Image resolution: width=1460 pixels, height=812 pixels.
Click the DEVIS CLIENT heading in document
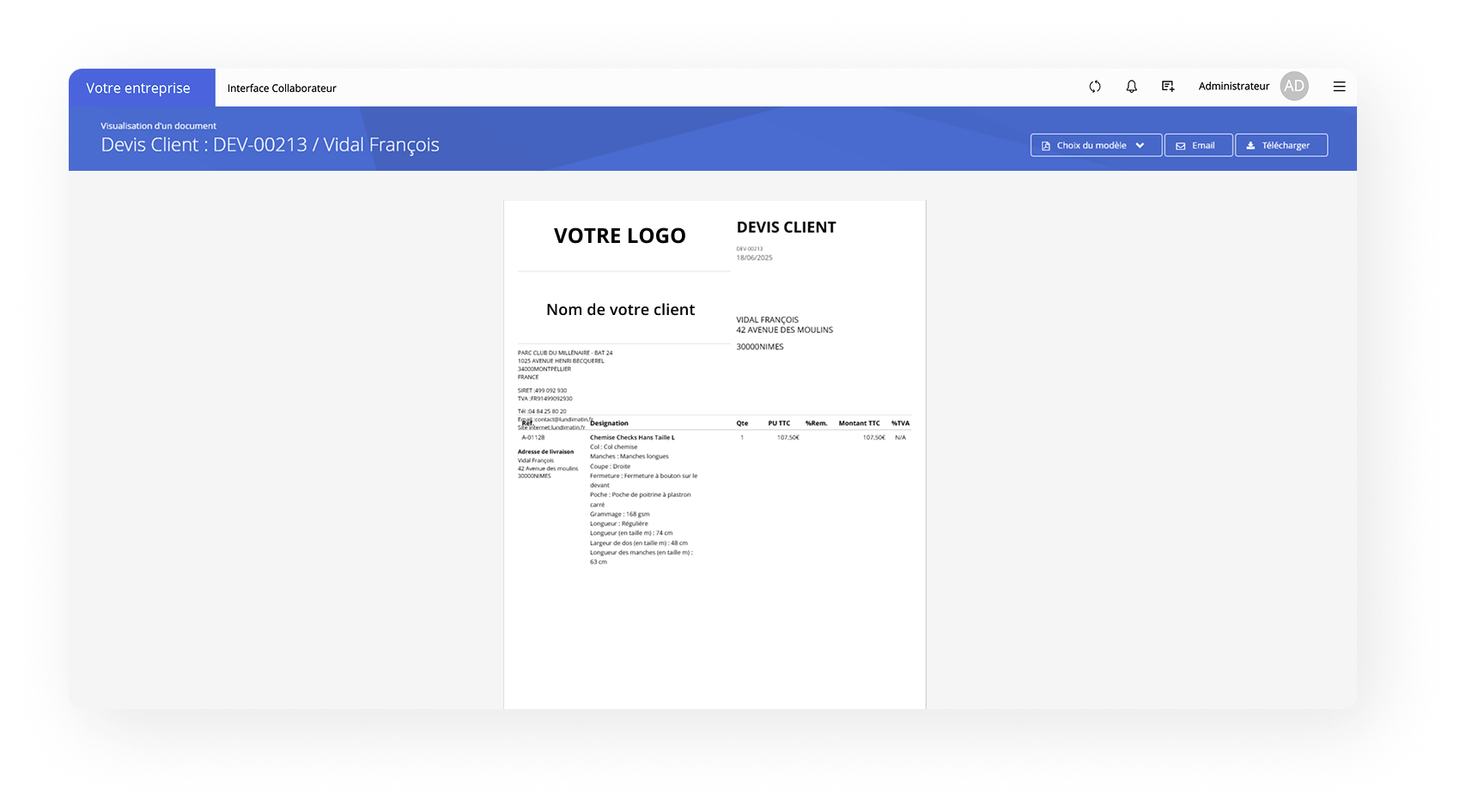786,227
